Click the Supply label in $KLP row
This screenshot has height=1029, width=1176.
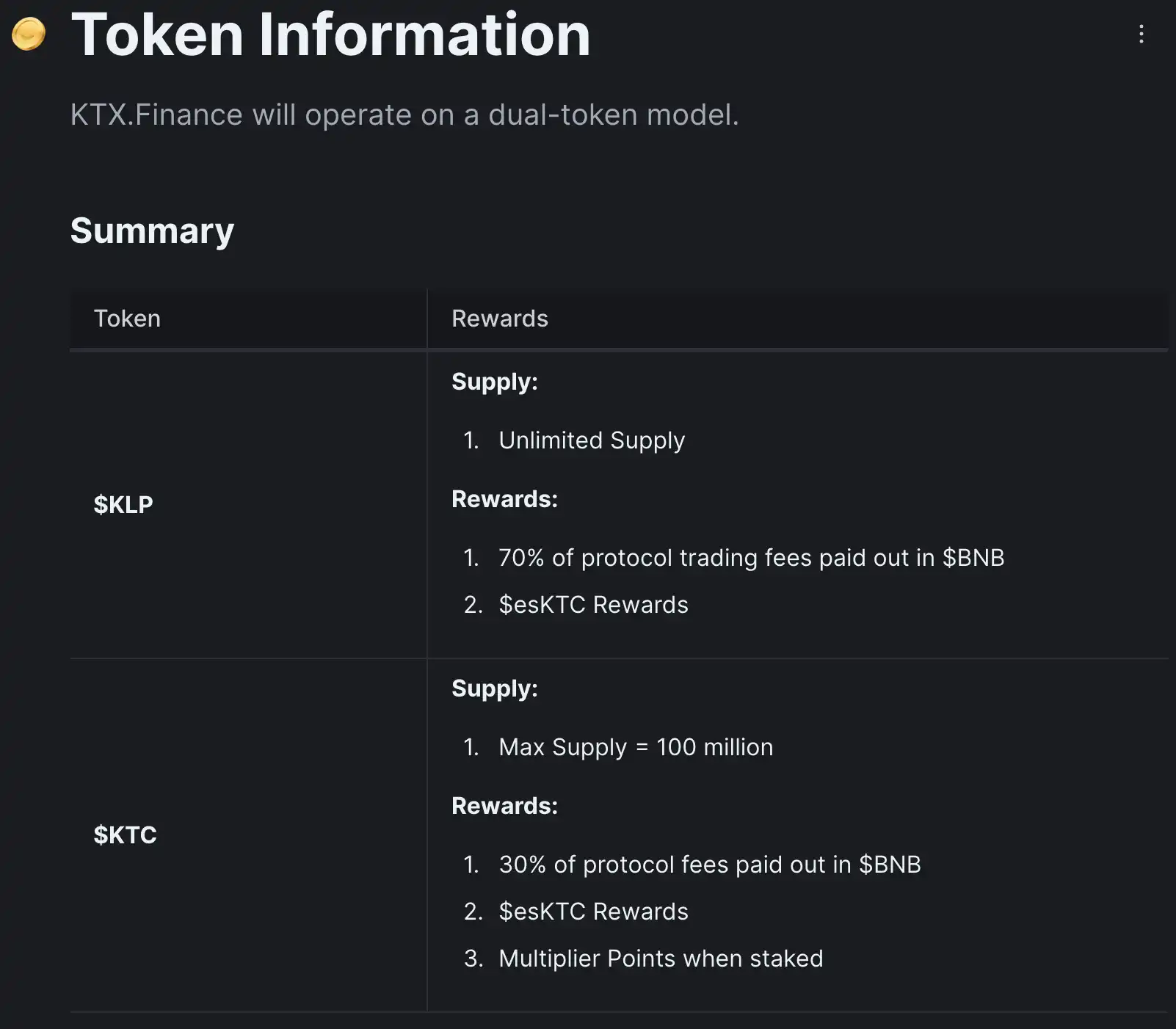[494, 382]
